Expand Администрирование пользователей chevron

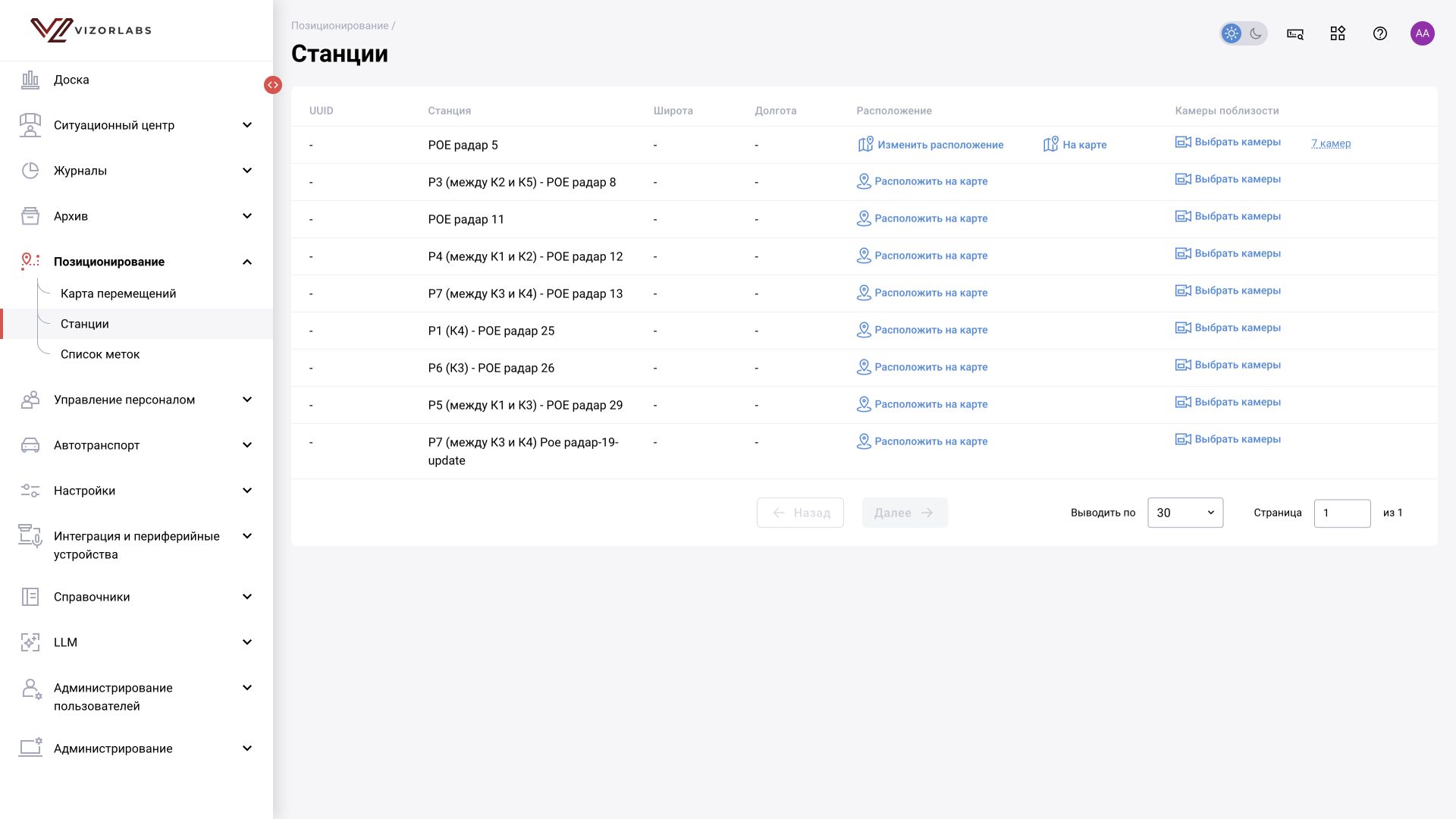pyautogui.click(x=247, y=688)
